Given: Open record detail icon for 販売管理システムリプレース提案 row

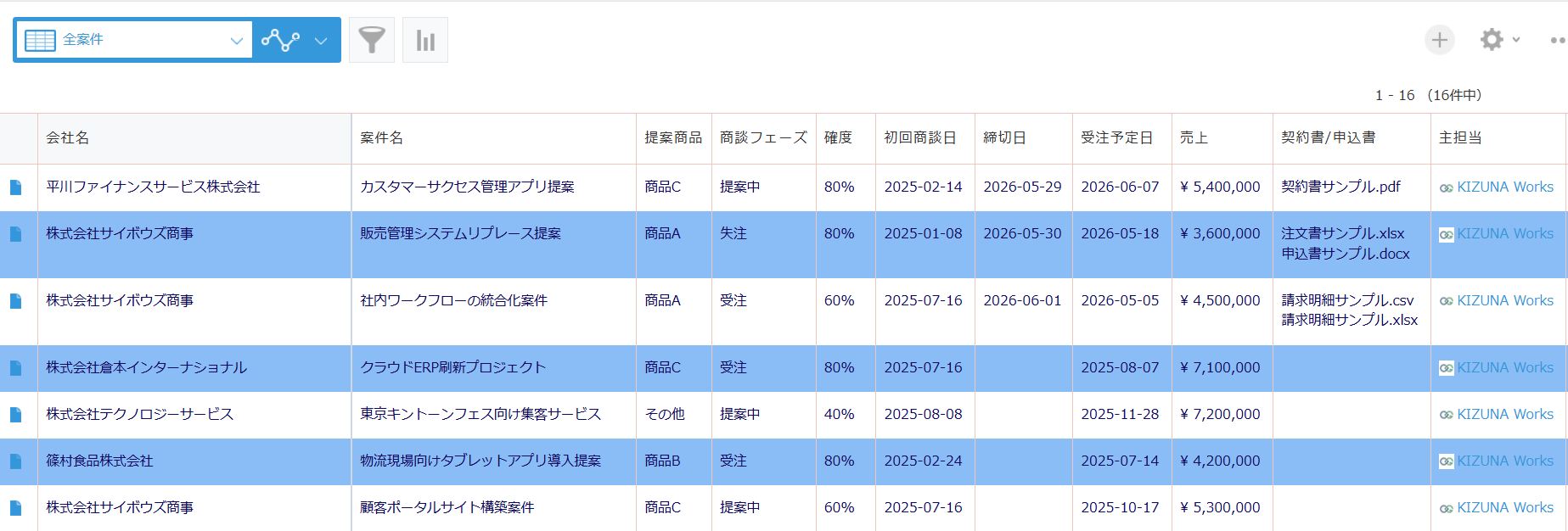Looking at the screenshot, I should click(15, 234).
